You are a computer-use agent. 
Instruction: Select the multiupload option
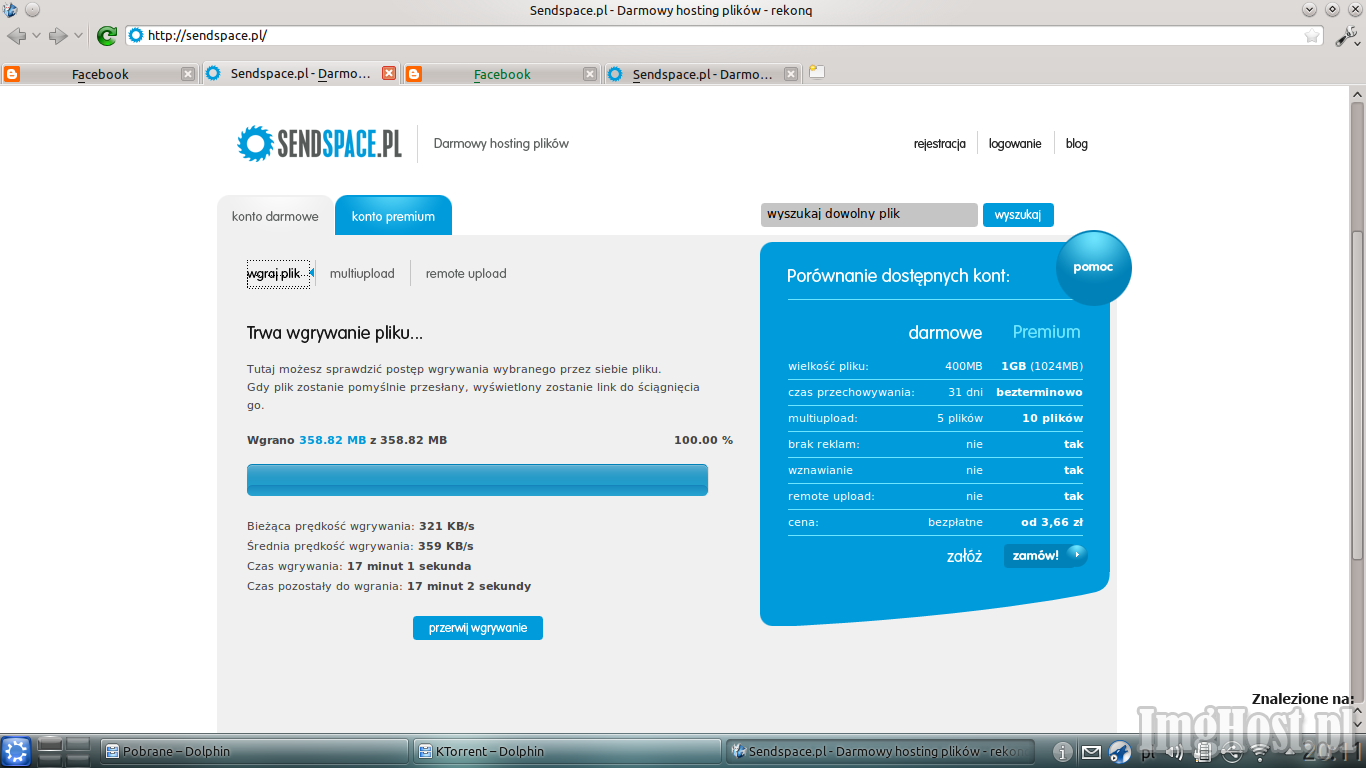point(362,273)
